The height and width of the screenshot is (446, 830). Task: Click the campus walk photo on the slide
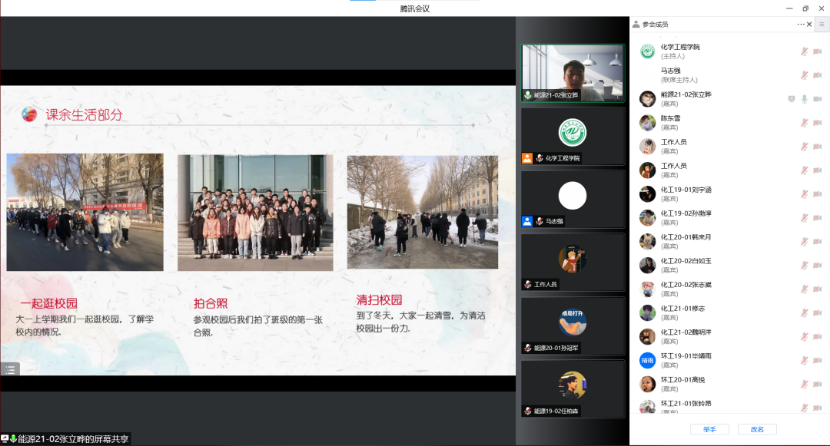tap(85, 212)
